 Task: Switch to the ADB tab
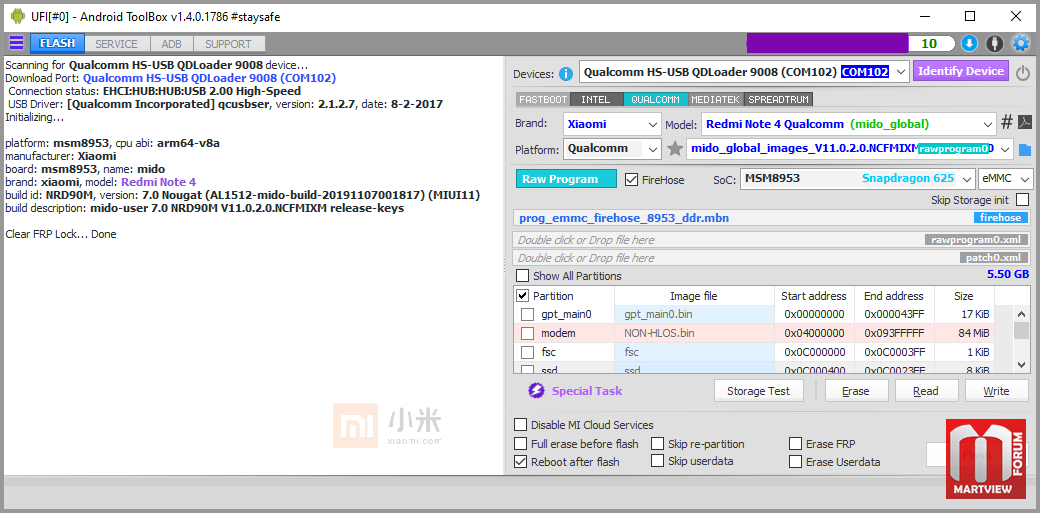click(x=171, y=44)
